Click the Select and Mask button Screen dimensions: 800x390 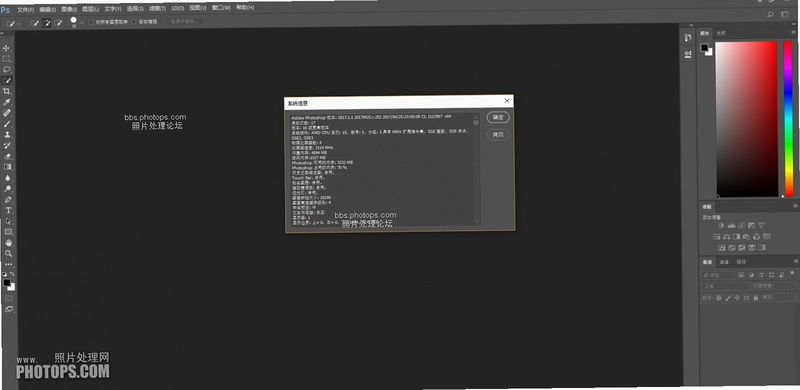tap(184, 21)
